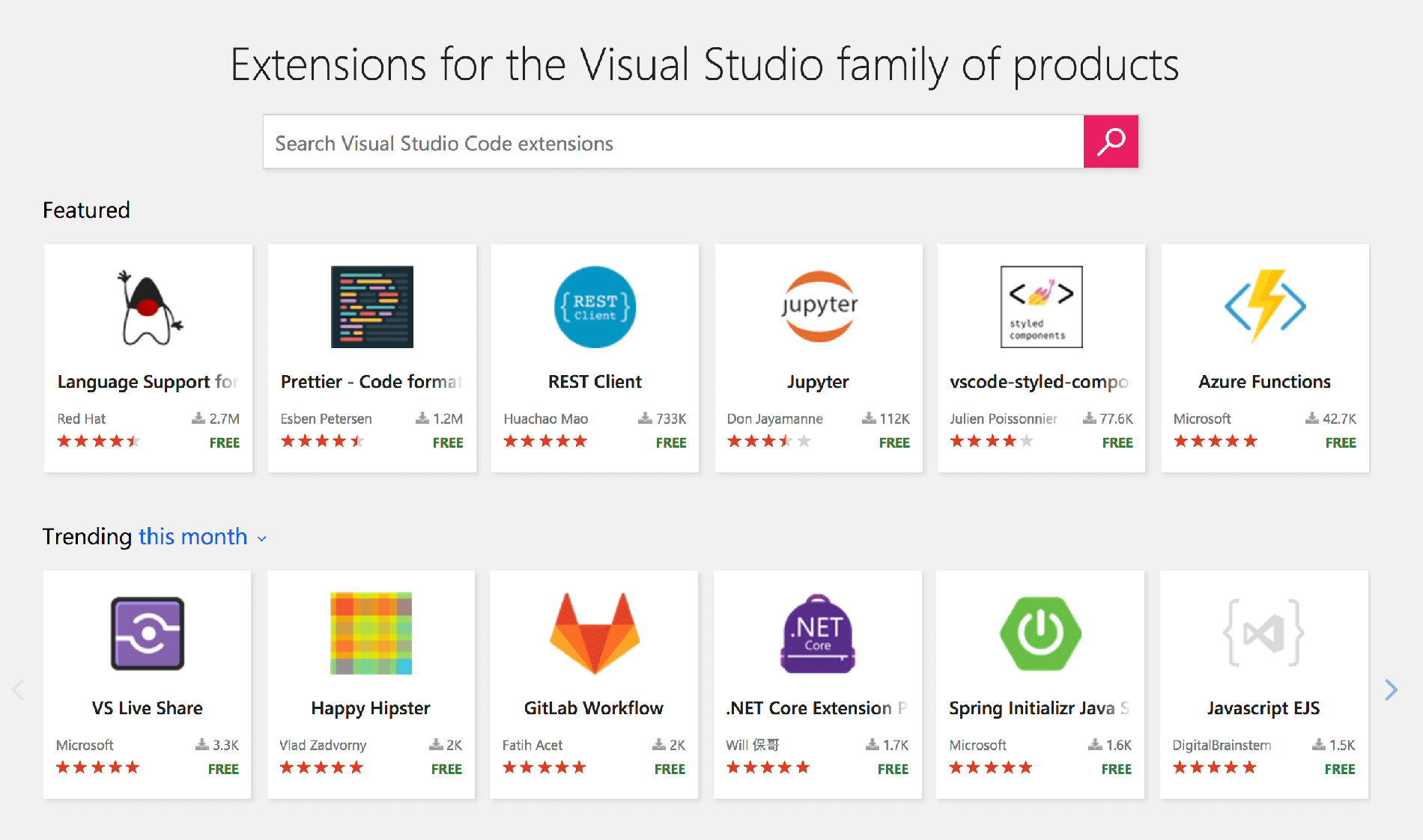This screenshot has height=840, width=1423.
Task: Click the vscode-styled-components icon
Action: point(1041,307)
